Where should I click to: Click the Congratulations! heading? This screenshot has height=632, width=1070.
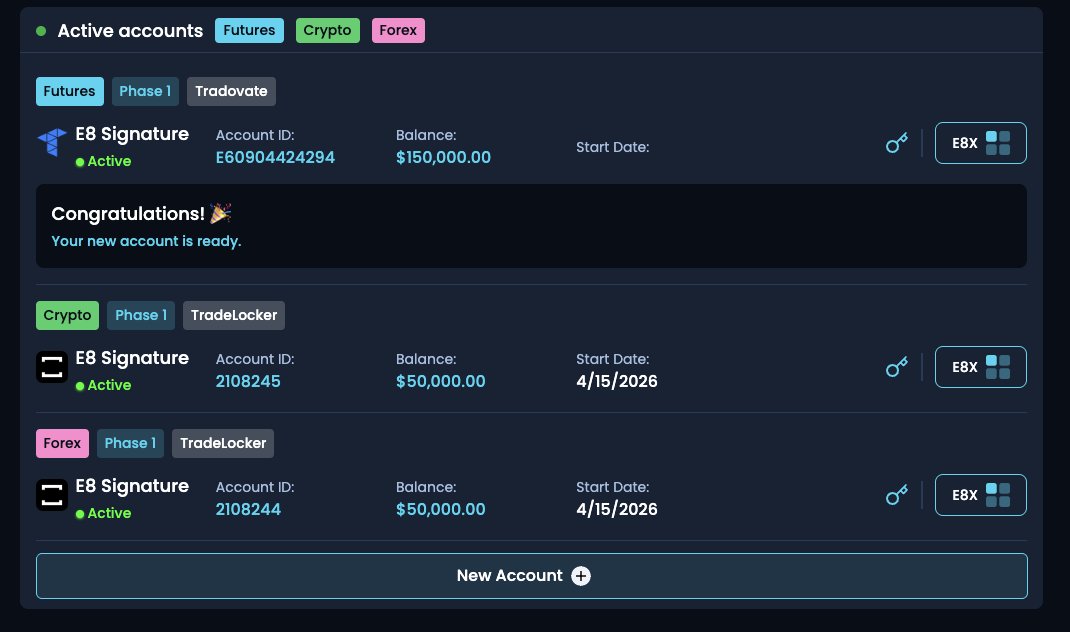pyautogui.click(x=128, y=214)
